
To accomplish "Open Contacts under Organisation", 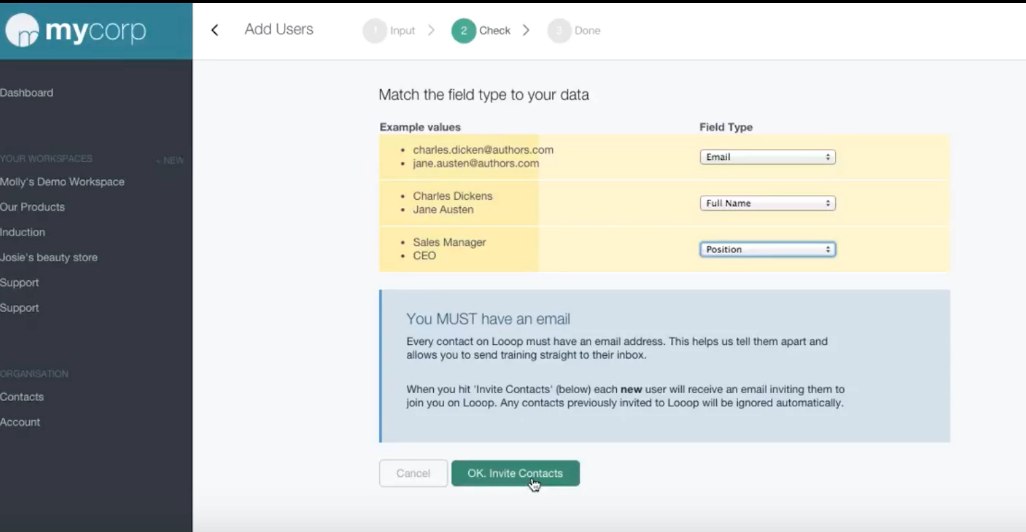I will [22, 397].
